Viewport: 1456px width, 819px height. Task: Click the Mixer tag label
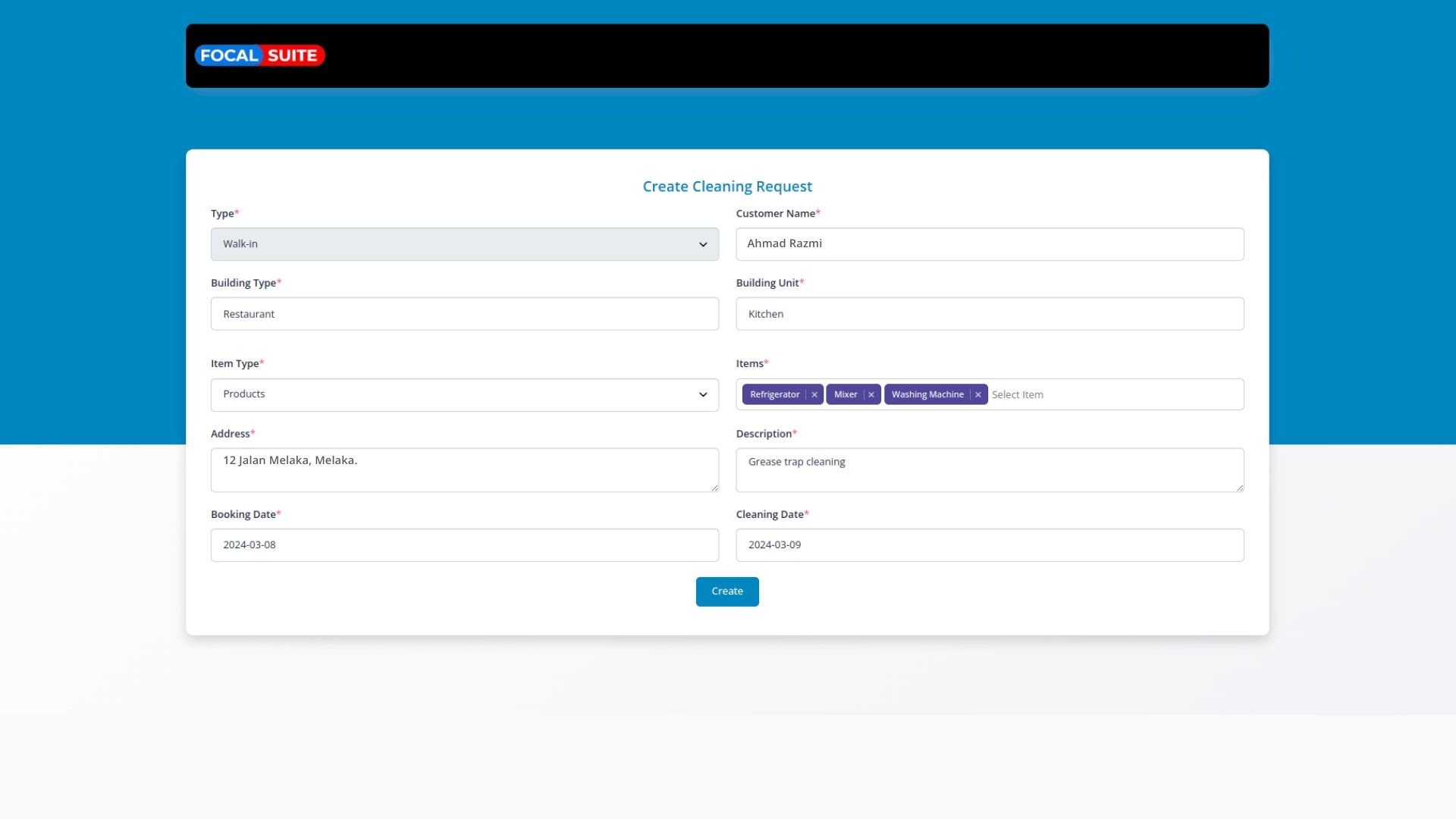pyautogui.click(x=845, y=395)
